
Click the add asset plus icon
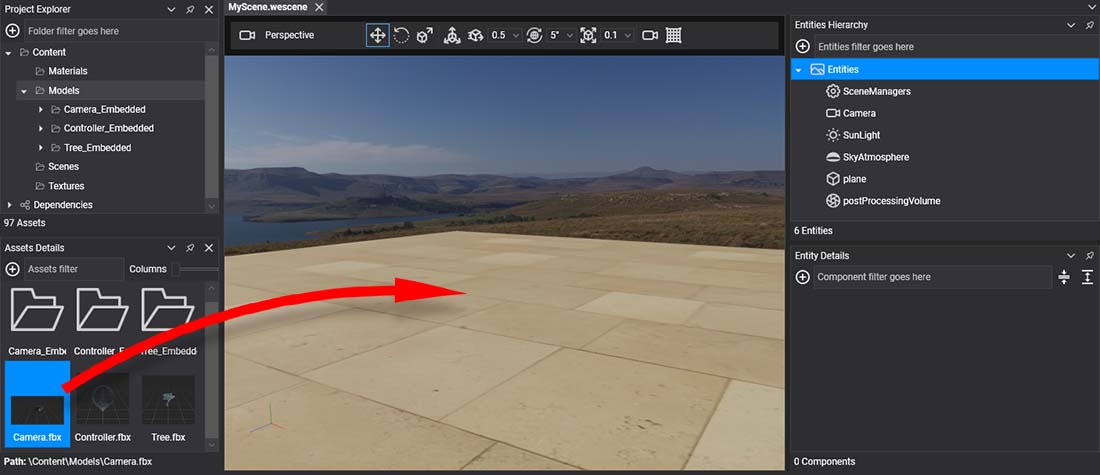(x=12, y=269)
